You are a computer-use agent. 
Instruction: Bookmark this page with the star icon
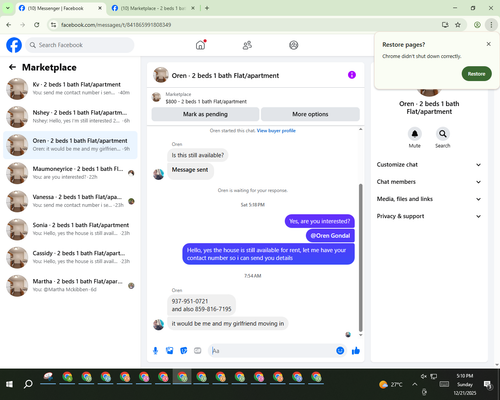[458, 25]
